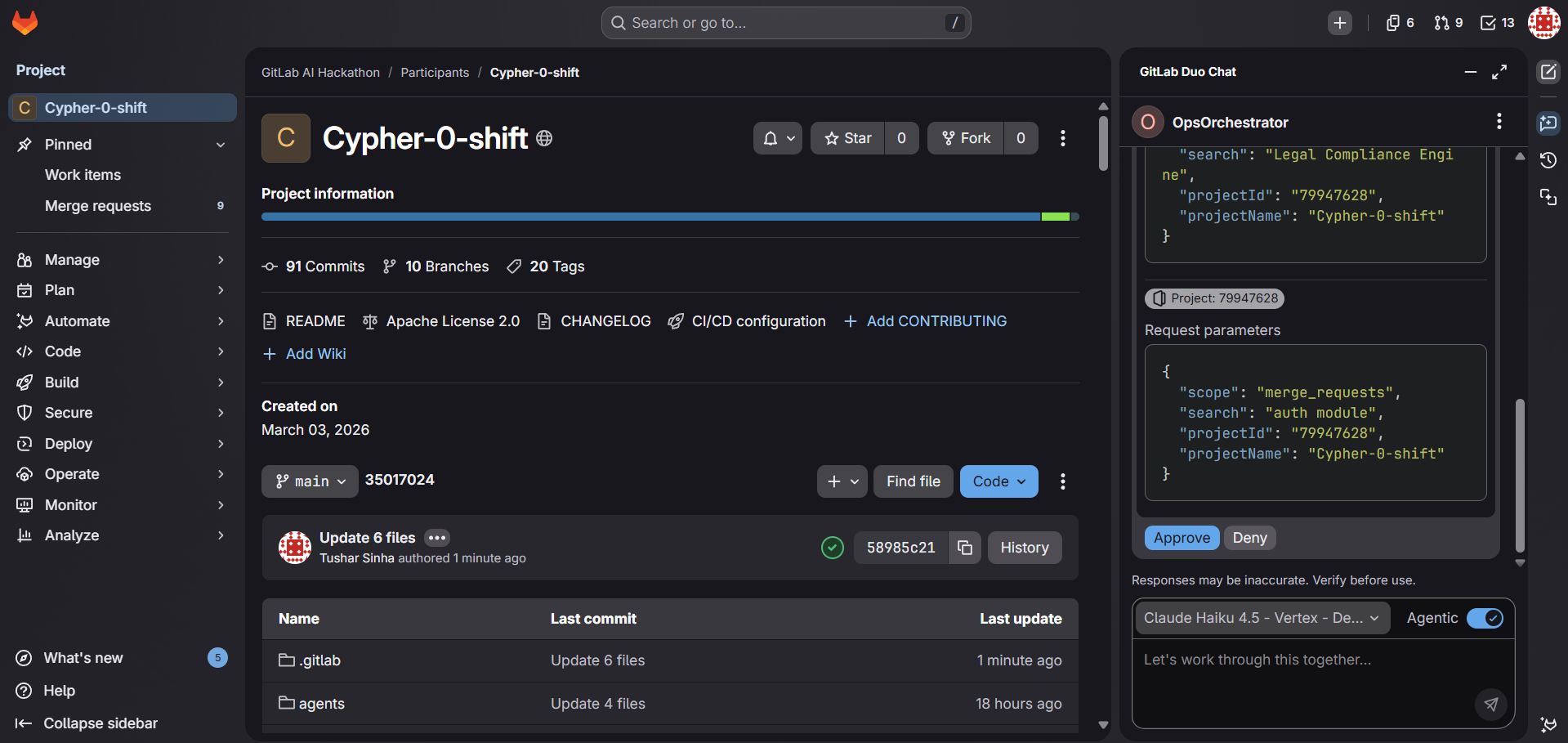The width and height of the screenshot is (1568, 743).
Task: Fork the Cypher-0-shift project
Action: (966, 138)
